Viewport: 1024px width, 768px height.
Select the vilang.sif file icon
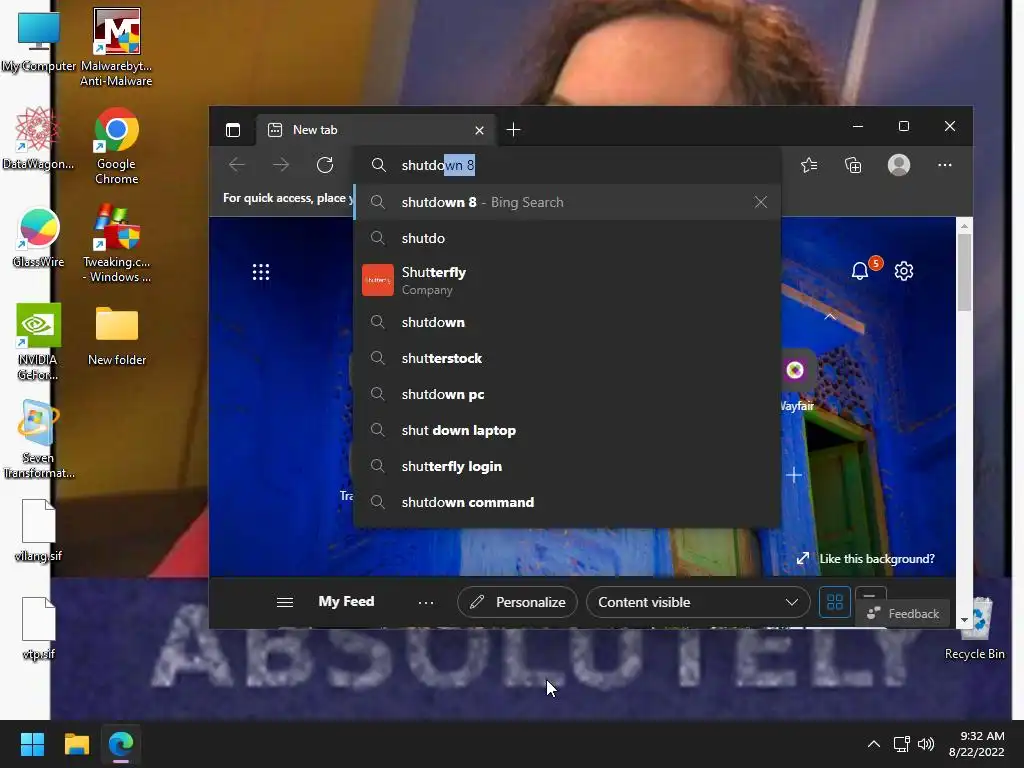coord(39,531)
